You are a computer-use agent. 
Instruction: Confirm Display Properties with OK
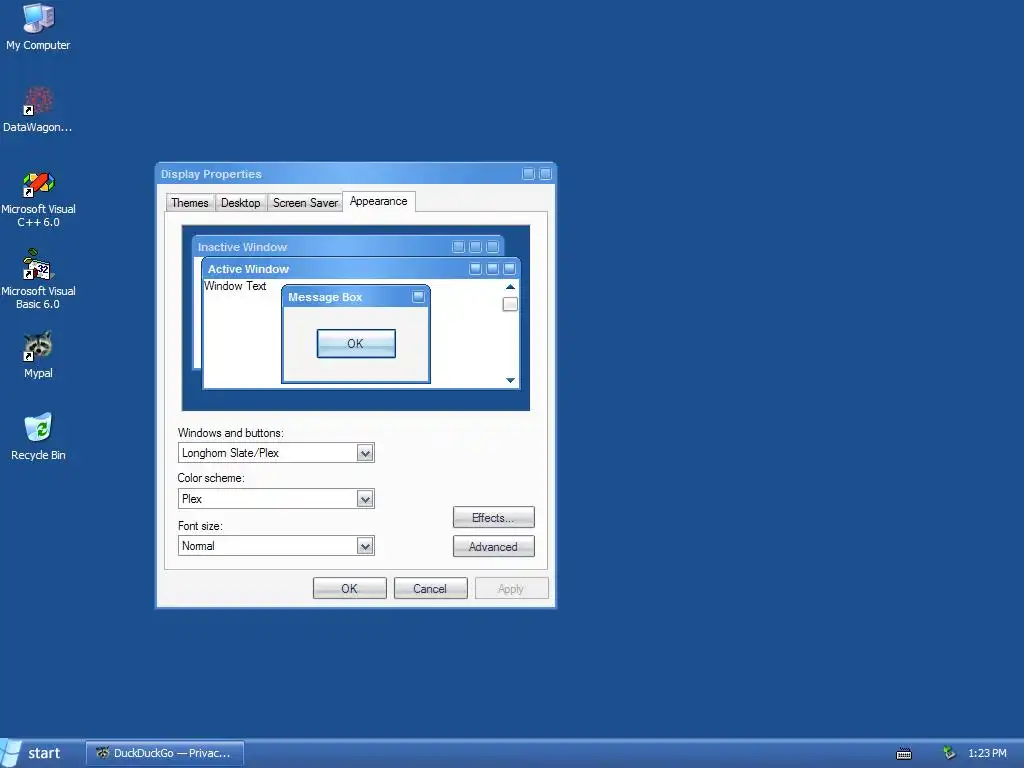pyautogui.click(x=349, y=588)
